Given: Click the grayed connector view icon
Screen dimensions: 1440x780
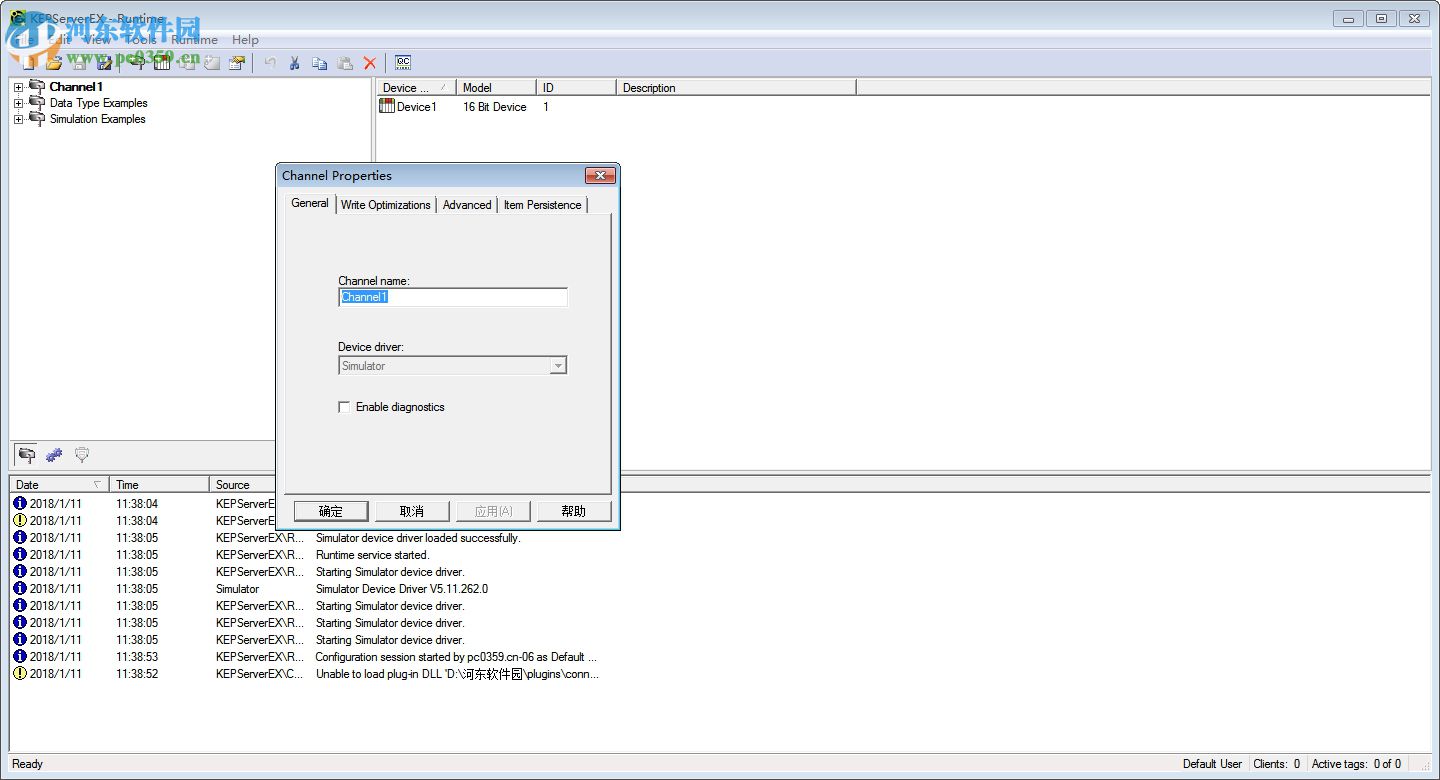Looking at the screenshot, I should tap(82, 455).
